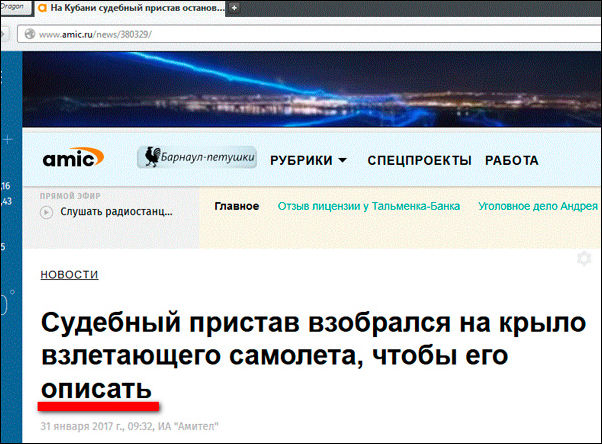Viewport: 602px width, 444px height.
Task: Open the Уголовное дело Андрея link
Action: 539,206
